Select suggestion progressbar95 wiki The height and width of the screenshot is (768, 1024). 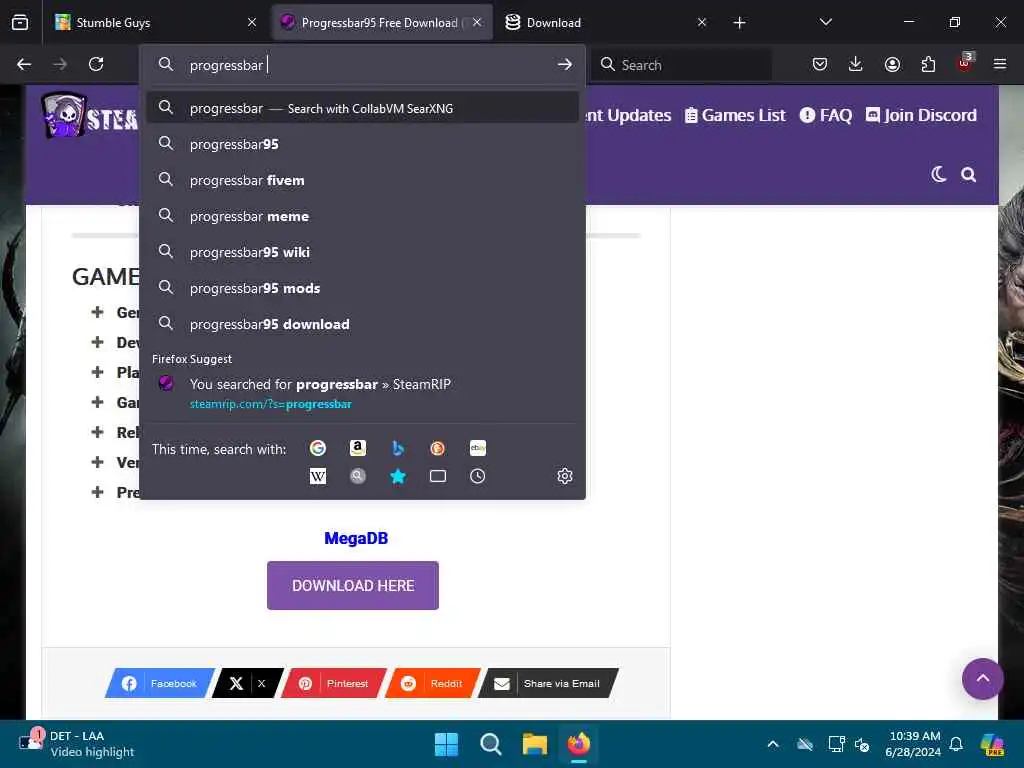(362, 252)
